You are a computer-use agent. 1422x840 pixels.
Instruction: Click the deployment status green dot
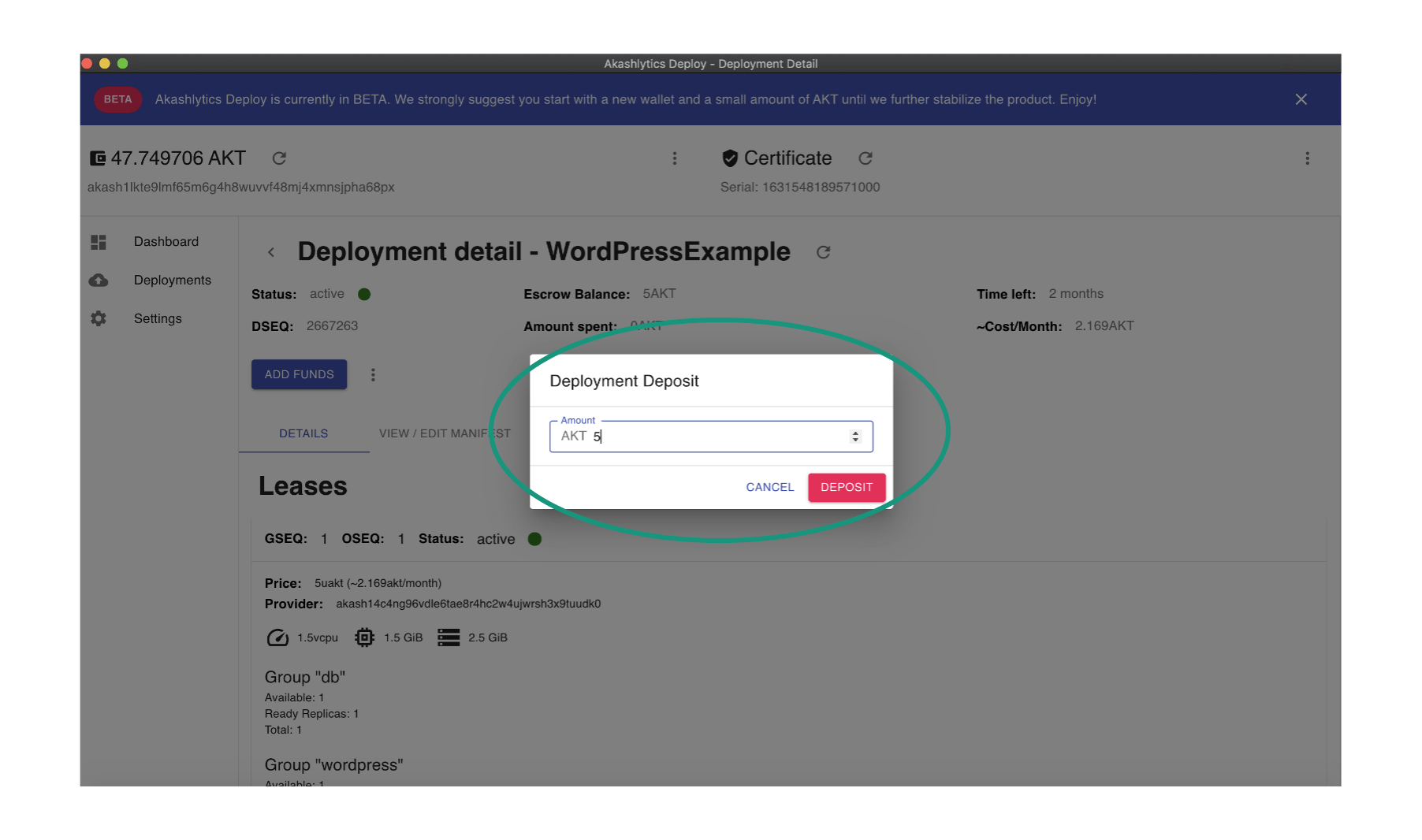[x=364, y=295]
